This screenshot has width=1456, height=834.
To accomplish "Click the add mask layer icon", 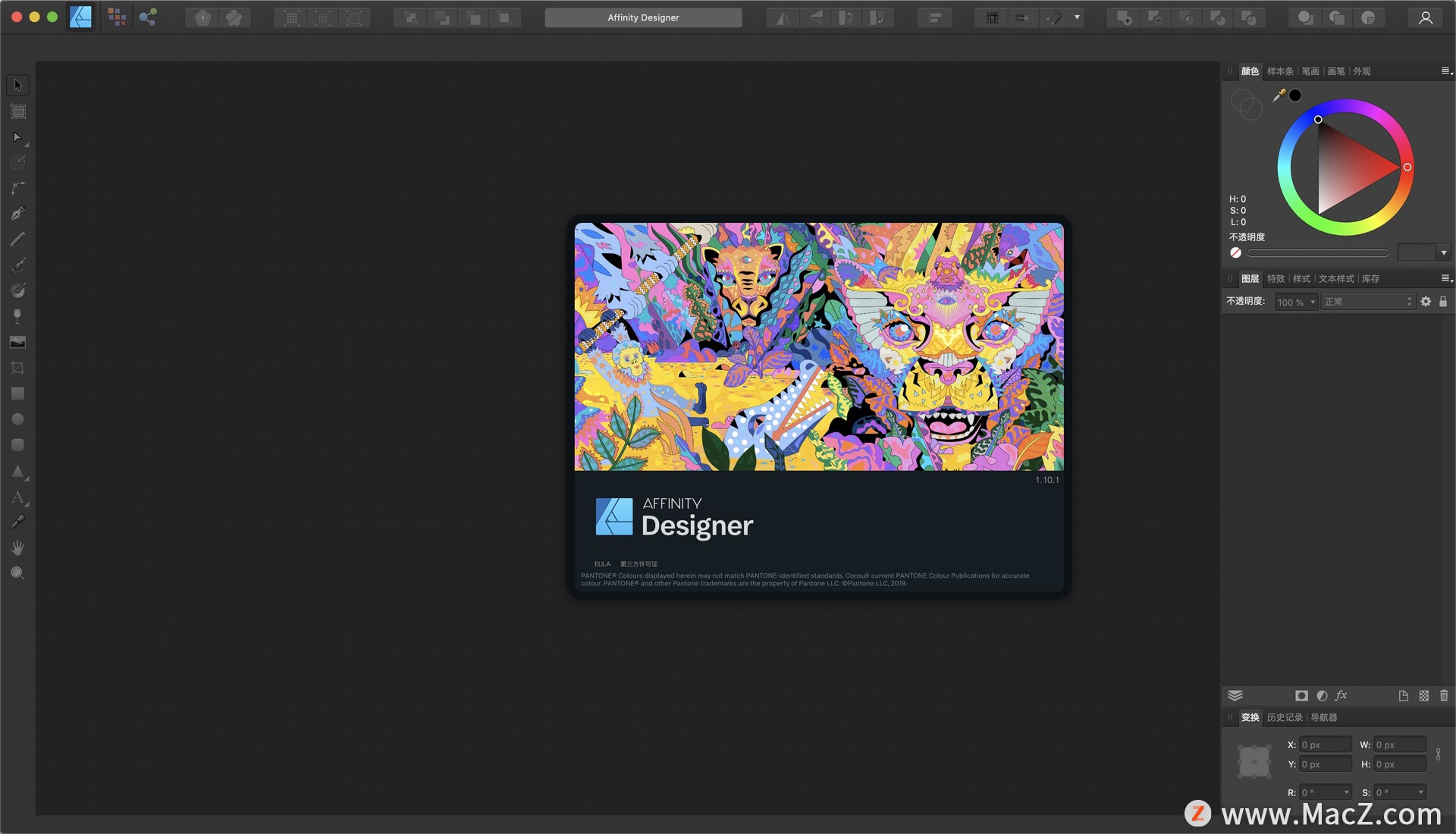I will click(1301, 695).
